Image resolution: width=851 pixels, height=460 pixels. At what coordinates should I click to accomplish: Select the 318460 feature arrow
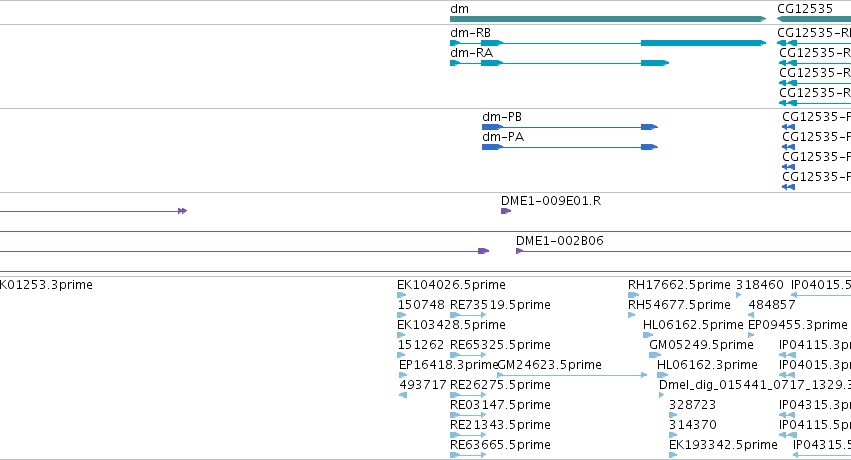pos(739,295)
